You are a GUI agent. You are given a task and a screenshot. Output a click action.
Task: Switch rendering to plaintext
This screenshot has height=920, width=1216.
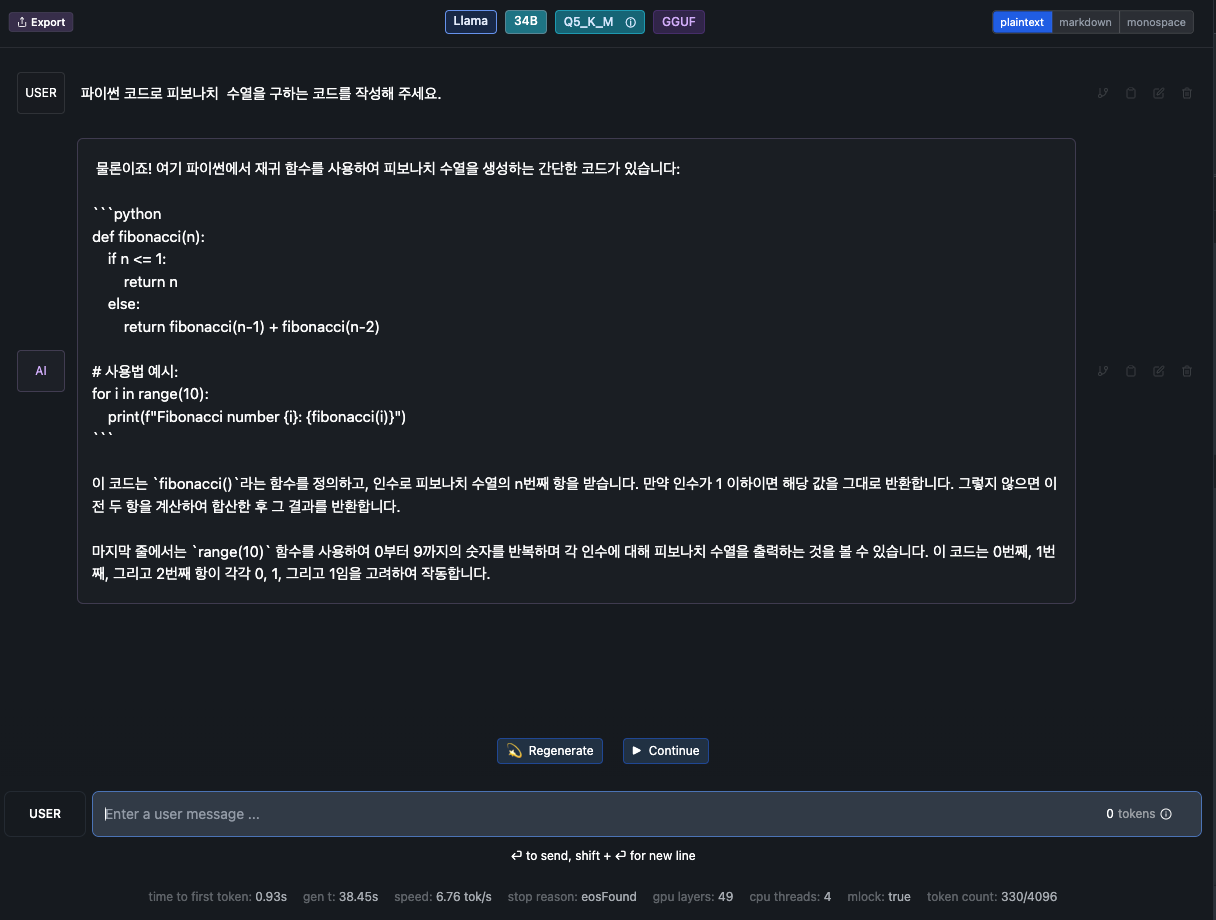pos(1022,22)
